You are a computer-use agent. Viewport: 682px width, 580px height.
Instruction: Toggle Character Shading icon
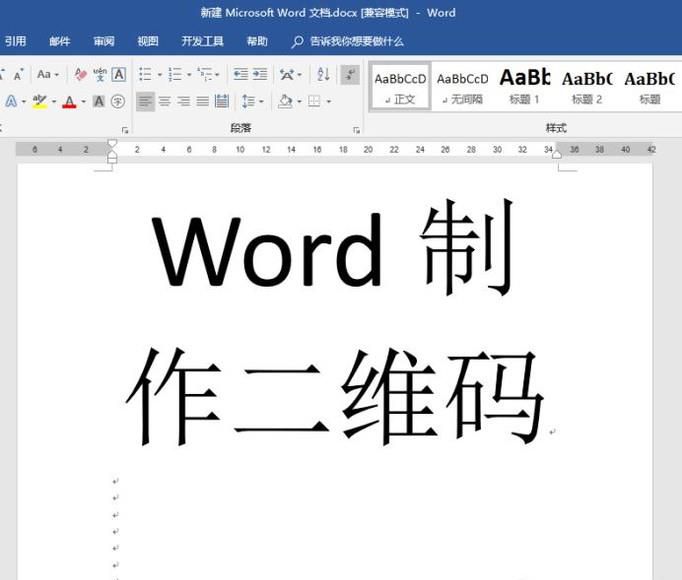click(x=99, y=102)
